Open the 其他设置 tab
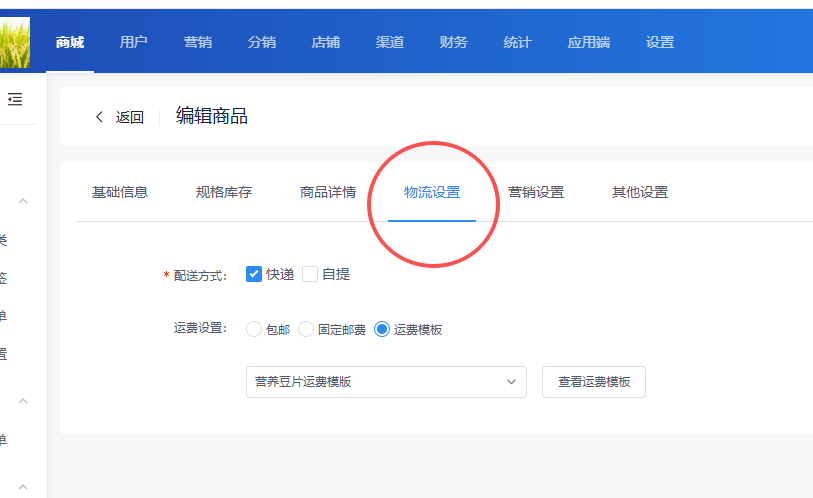Image resolution: width=813 pixels, height=498 pixels. coord(640,192)
